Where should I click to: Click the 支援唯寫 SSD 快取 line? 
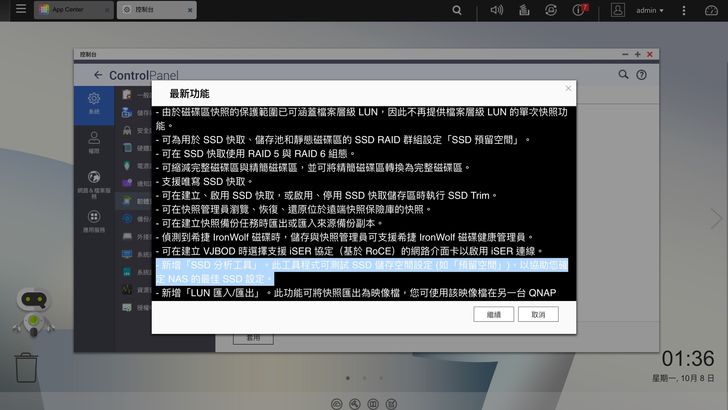pyautogui.click(x=204, y=182)
